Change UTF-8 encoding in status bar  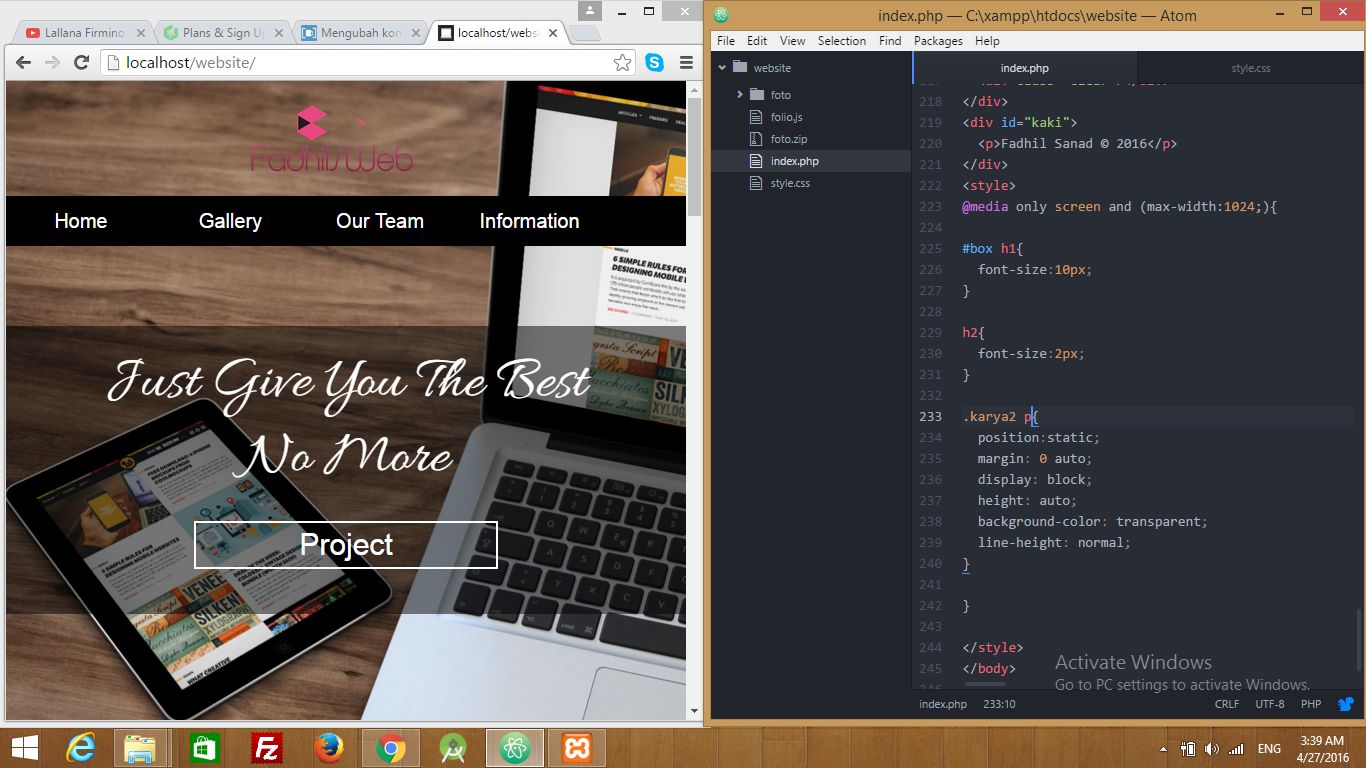(x=1270, y=704)
